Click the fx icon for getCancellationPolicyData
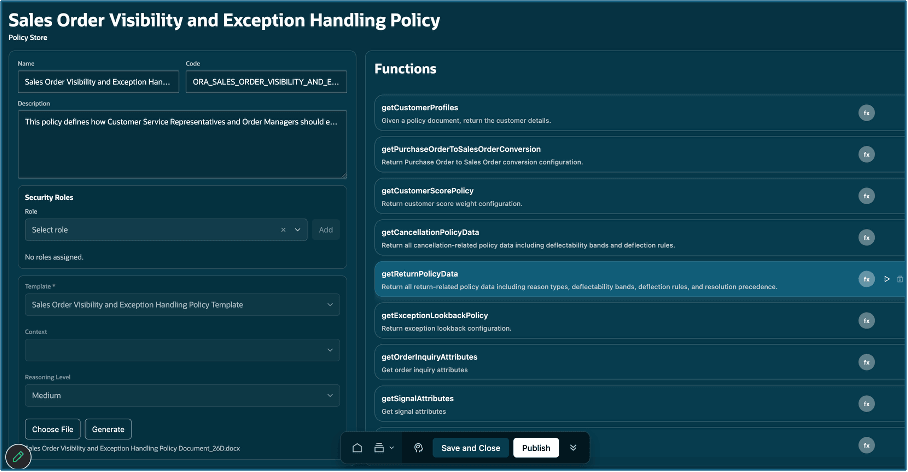Viewport: 908px width, 472px height. pos(866,237)
